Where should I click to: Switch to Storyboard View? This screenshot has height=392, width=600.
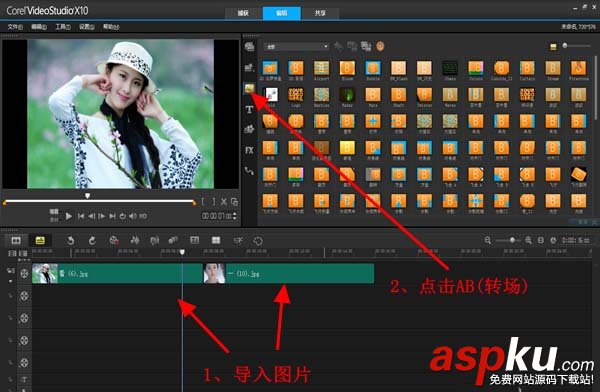(16, 240)
